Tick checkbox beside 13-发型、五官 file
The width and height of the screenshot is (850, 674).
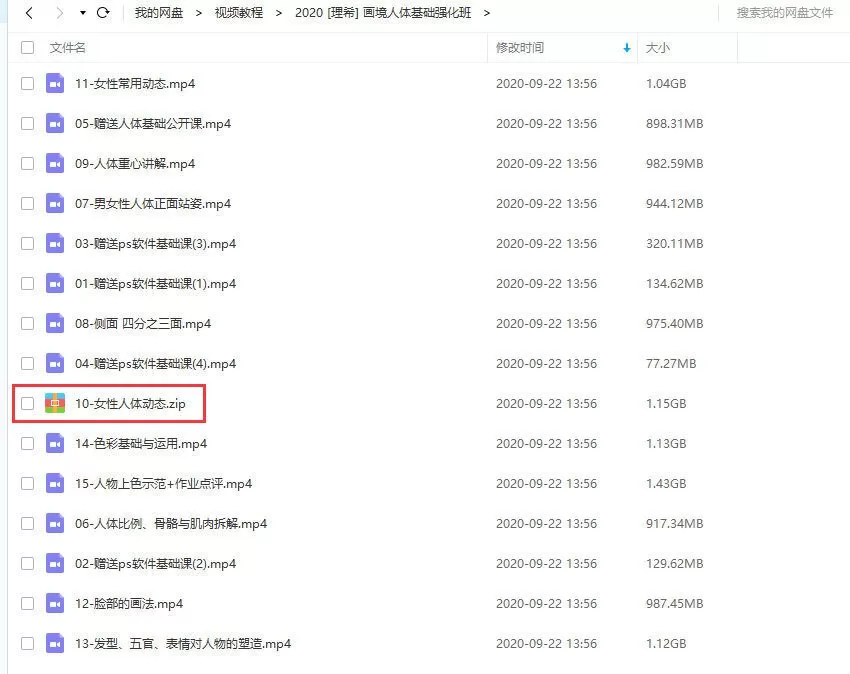27,644
